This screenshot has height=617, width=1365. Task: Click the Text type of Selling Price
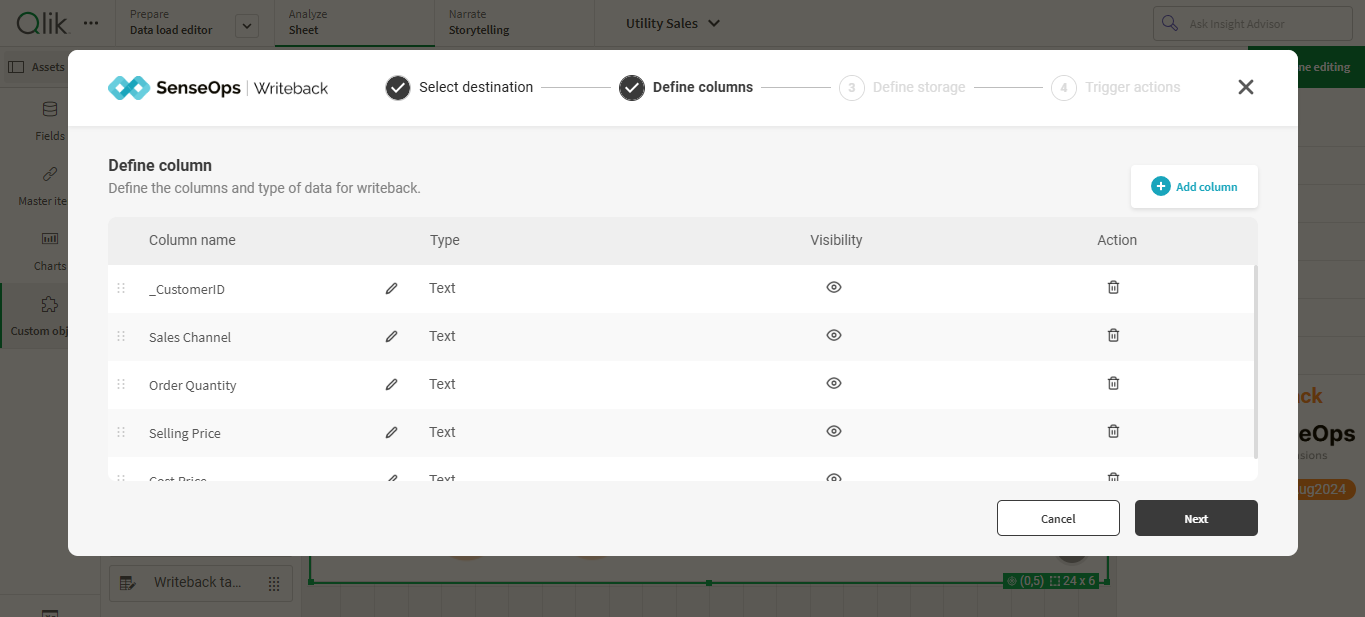pyautogui.click(x=442, y=432)
